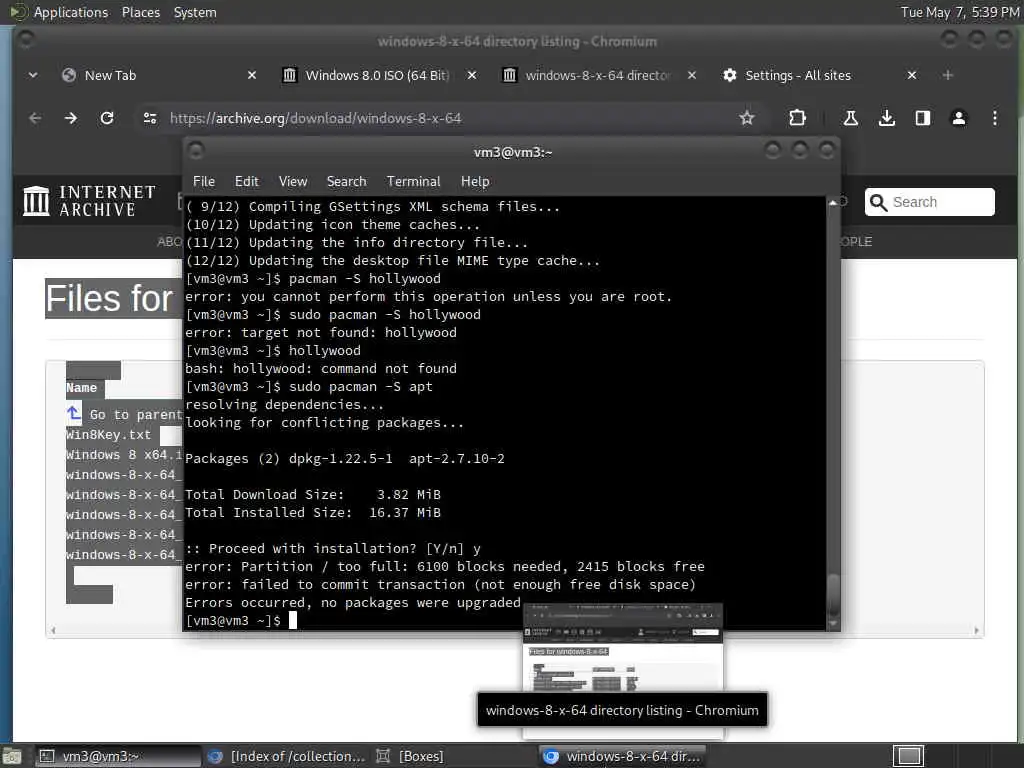Open Chromium downloads icon

coord(886,118)
